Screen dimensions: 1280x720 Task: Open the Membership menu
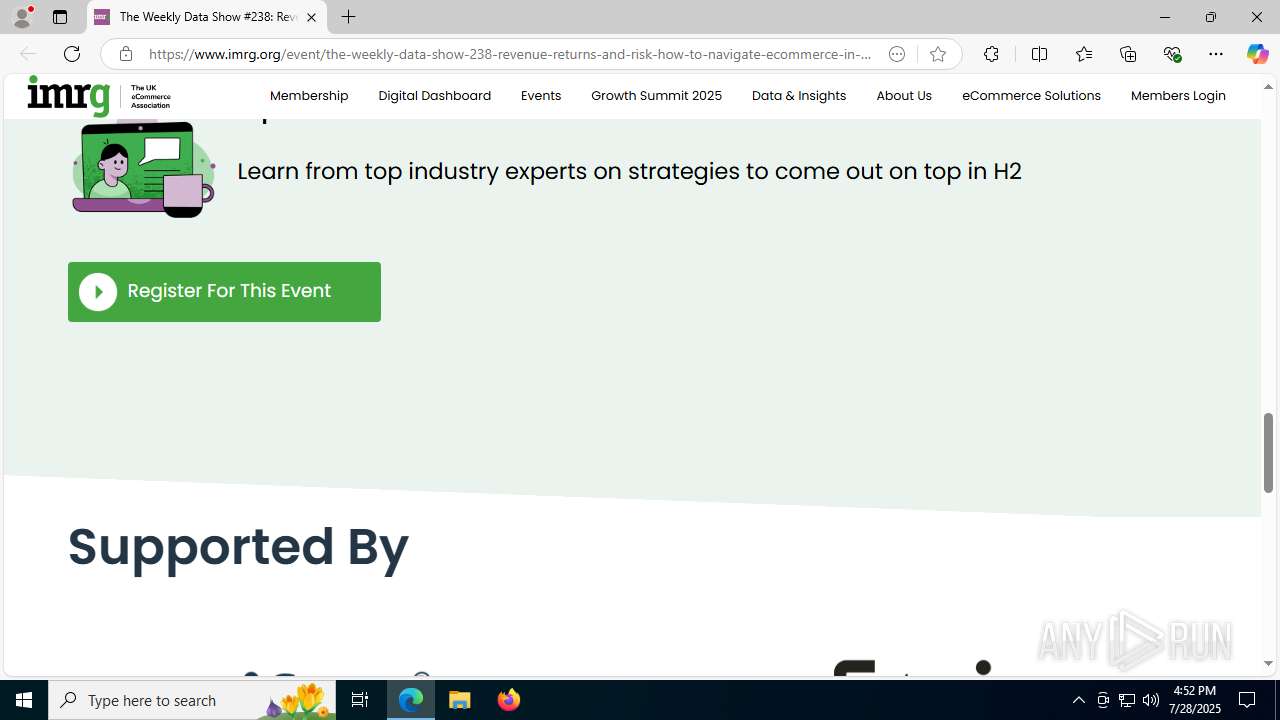309,96
